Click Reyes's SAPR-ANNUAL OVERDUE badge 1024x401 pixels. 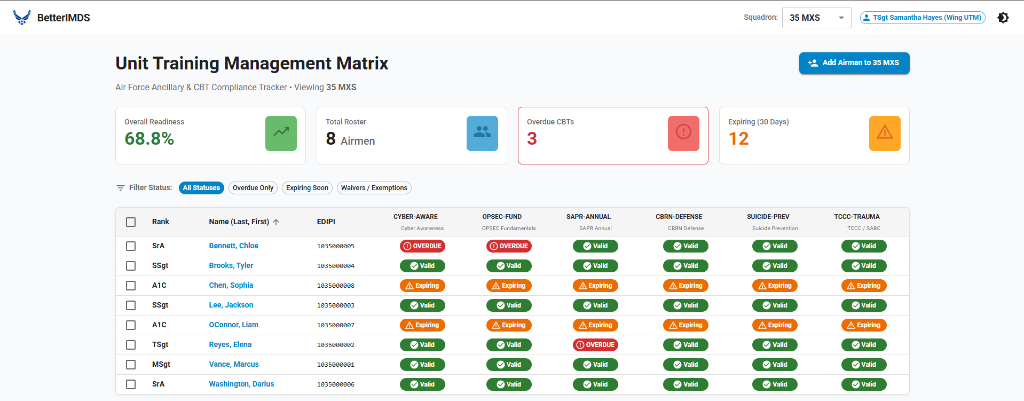pyautogui.click(x=596, y=345)
